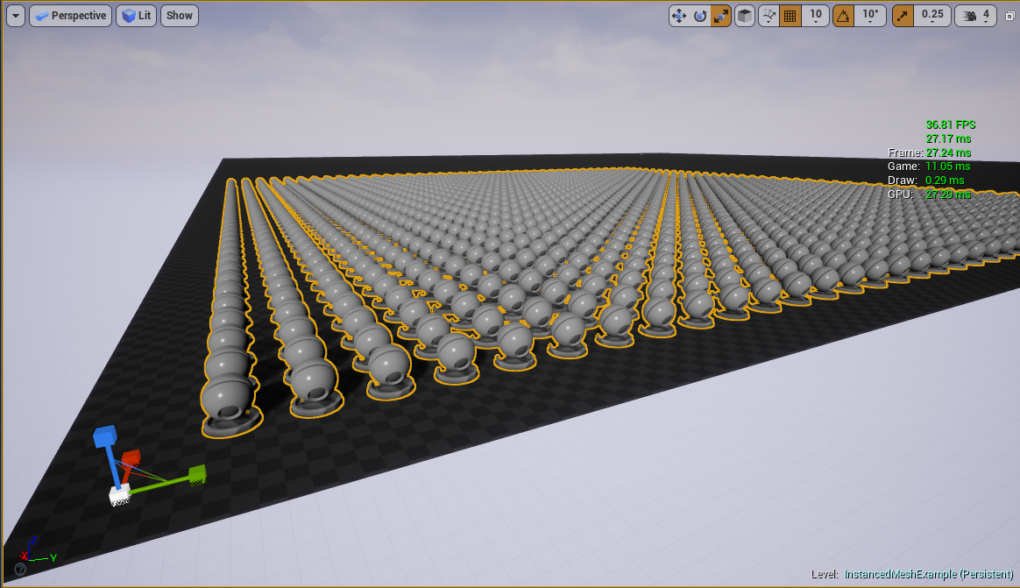Image resolution: width=1020 pixels, height=588 pixels.
Task: Click the 36.81 FPS readout
Action: click(x=950, y=124)
